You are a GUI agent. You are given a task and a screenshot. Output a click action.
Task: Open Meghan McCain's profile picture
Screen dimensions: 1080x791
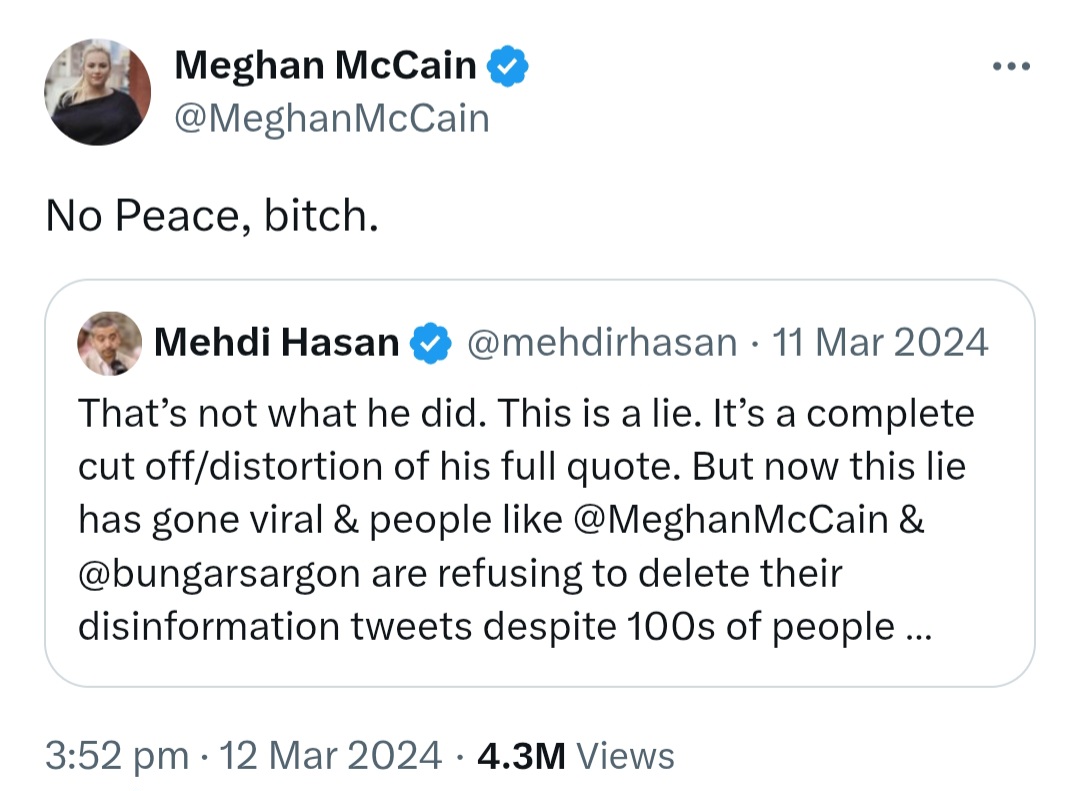(98, 92)
